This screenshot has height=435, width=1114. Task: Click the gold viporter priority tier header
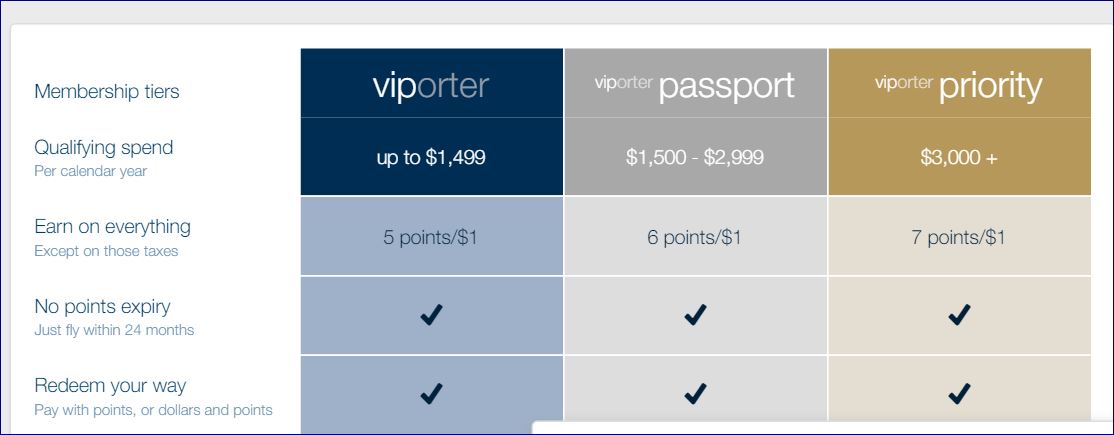pos(959,85)
